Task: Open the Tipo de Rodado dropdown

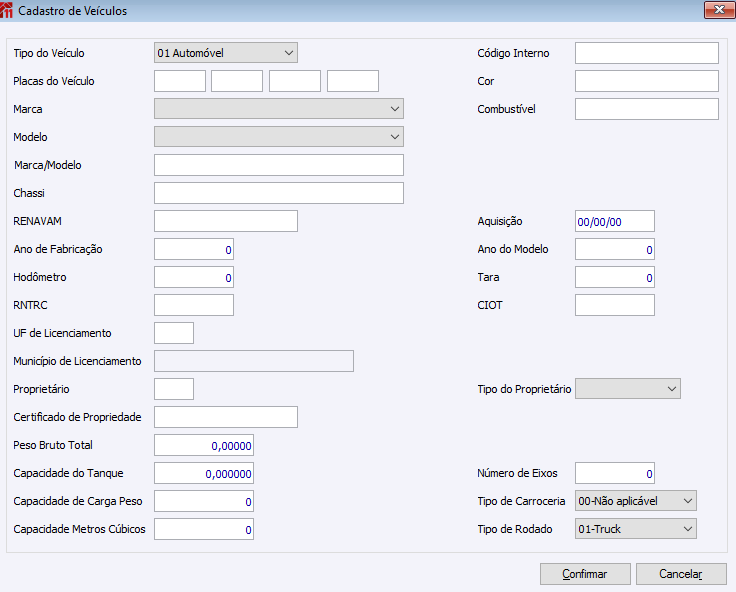Action: [x=636, y=529]
